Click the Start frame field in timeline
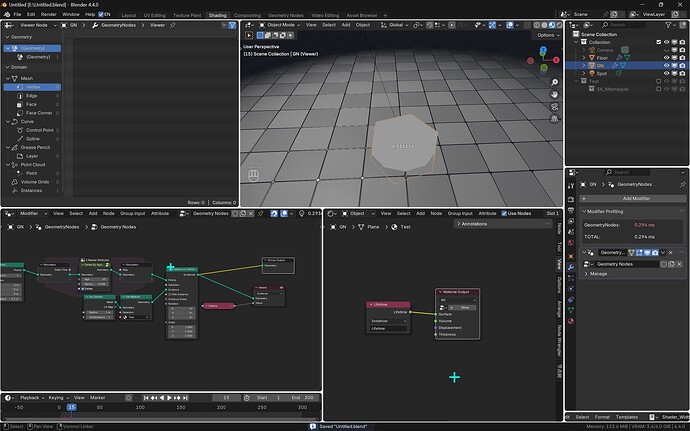 [268, 398]
